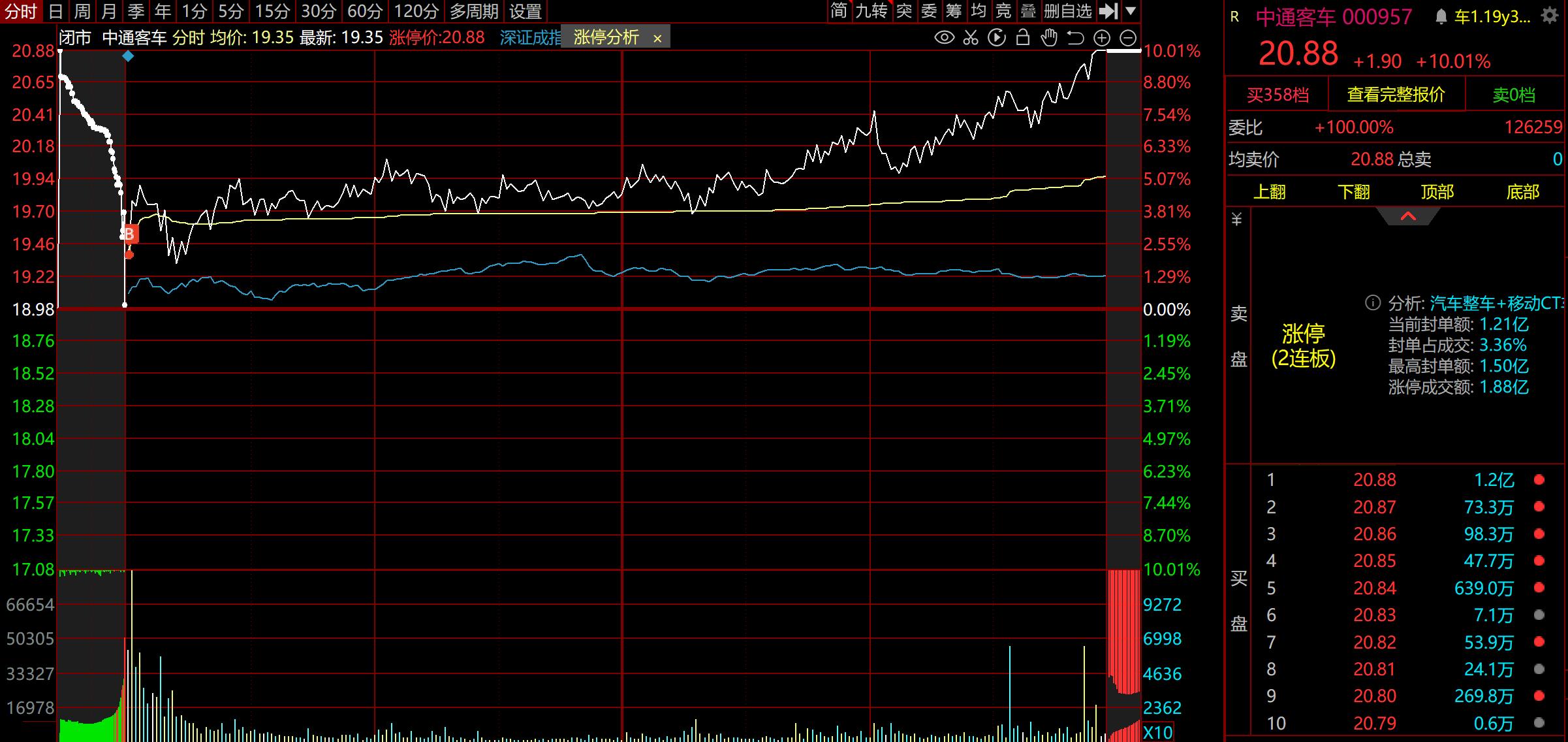Zoom in with the plus circle icon
The width and height of the screenshot is (1568, 742).
1102,38
